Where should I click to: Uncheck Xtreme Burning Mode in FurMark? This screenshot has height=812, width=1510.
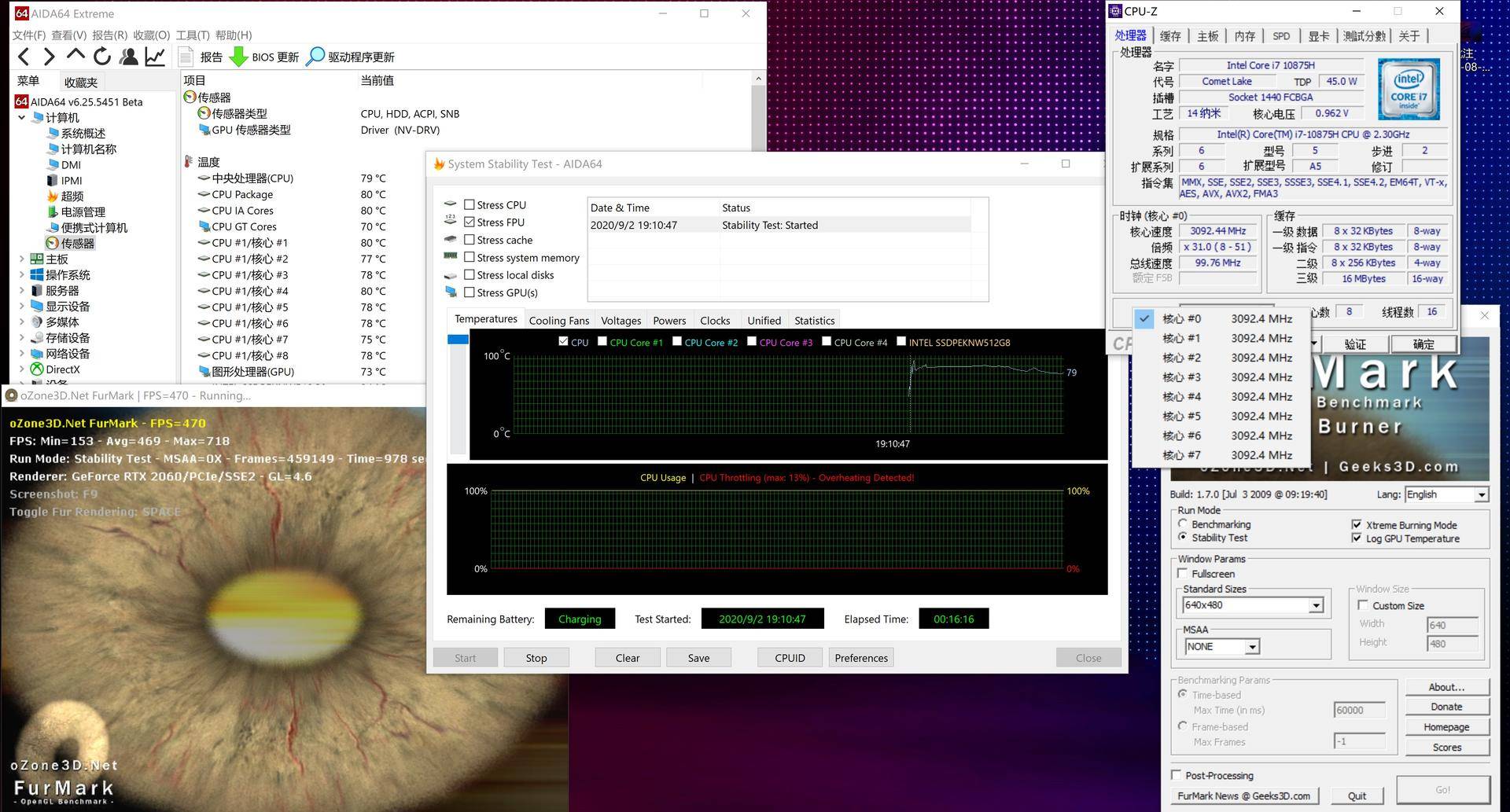coord(1357,524)
